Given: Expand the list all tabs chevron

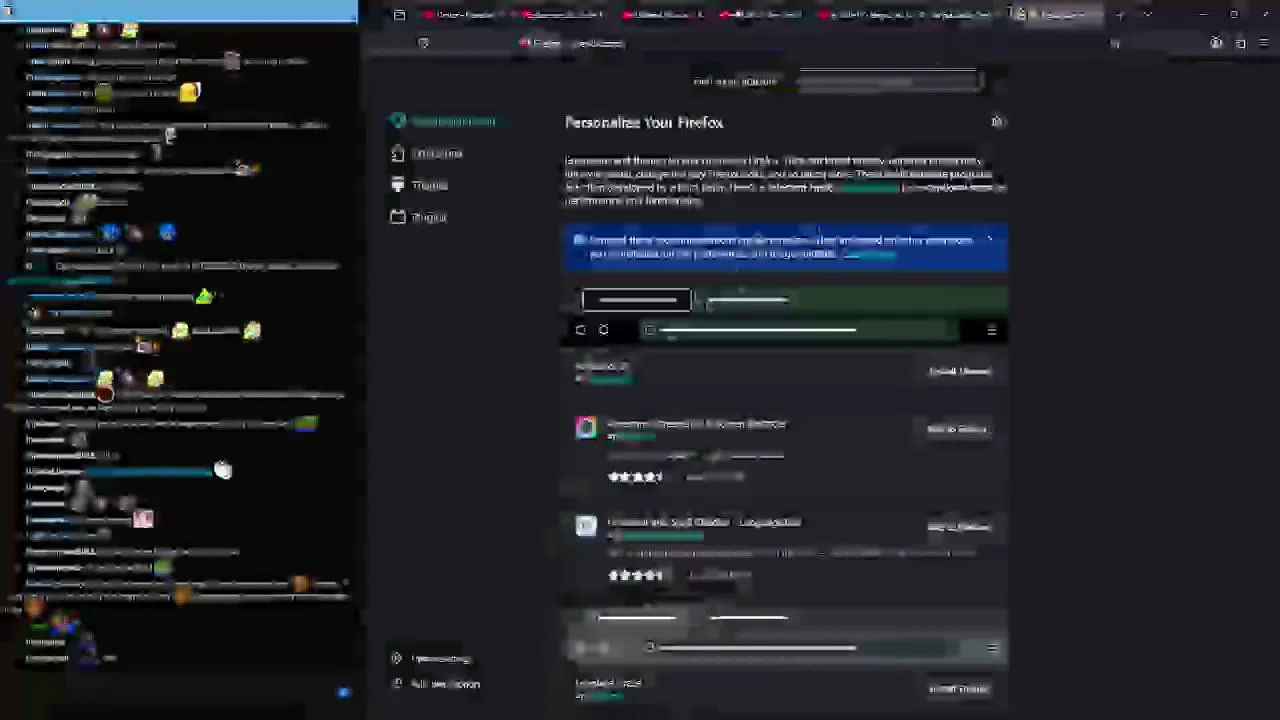Looking at the screenshot, I should point(1147,15).
